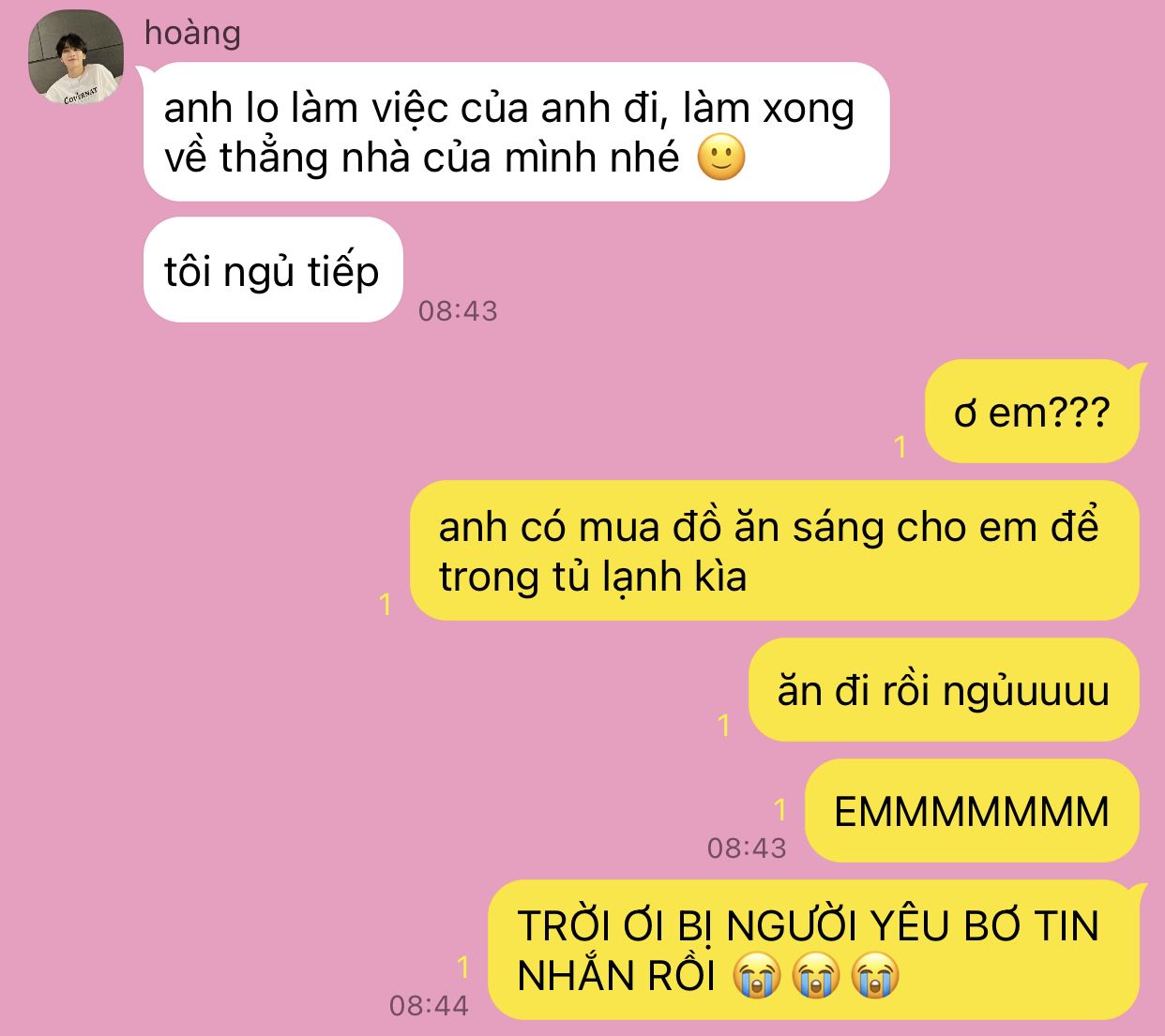Click the last crying emoji in last message
Image resolution: width=1165 pixels, height=1036 pixels.
[875, 976]
